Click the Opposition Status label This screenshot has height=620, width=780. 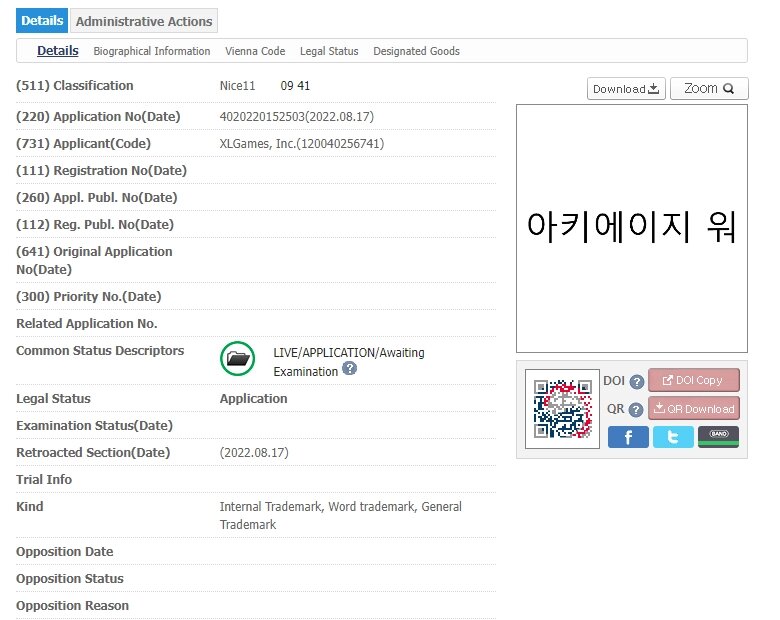pyautogui.click(x=70, y=579)
